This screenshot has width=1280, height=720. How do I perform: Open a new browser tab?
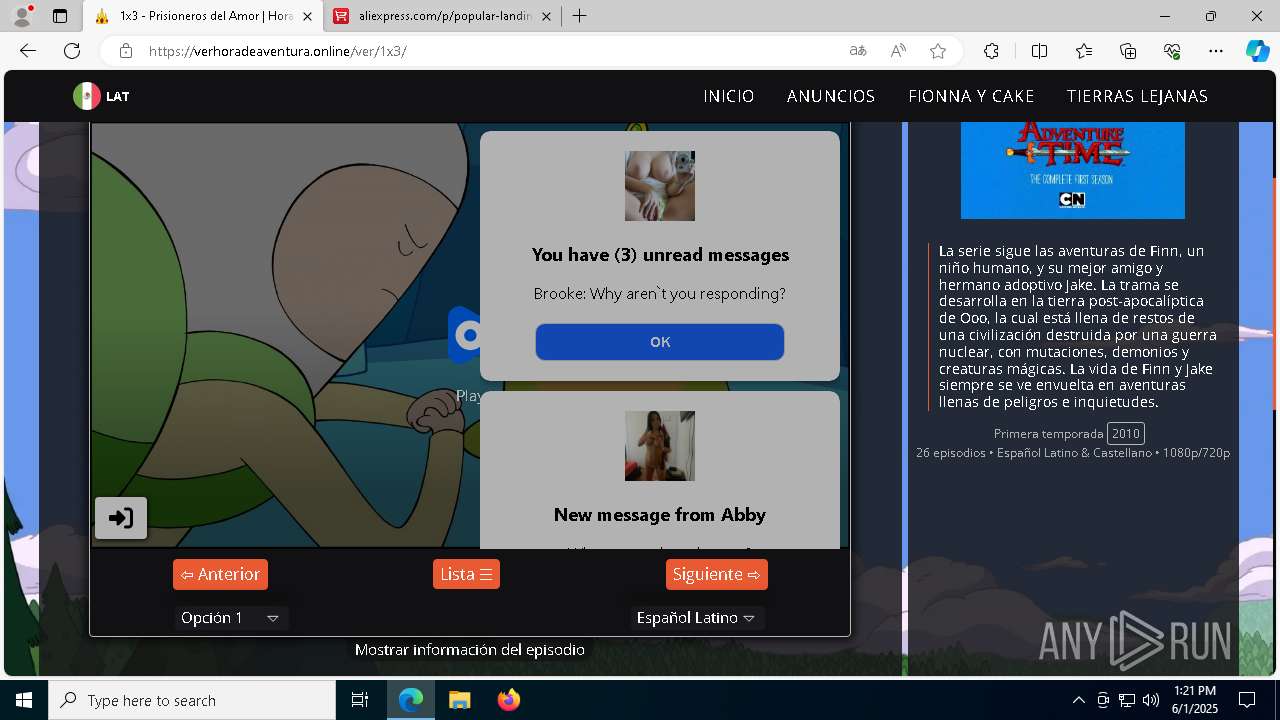point(579,16)
